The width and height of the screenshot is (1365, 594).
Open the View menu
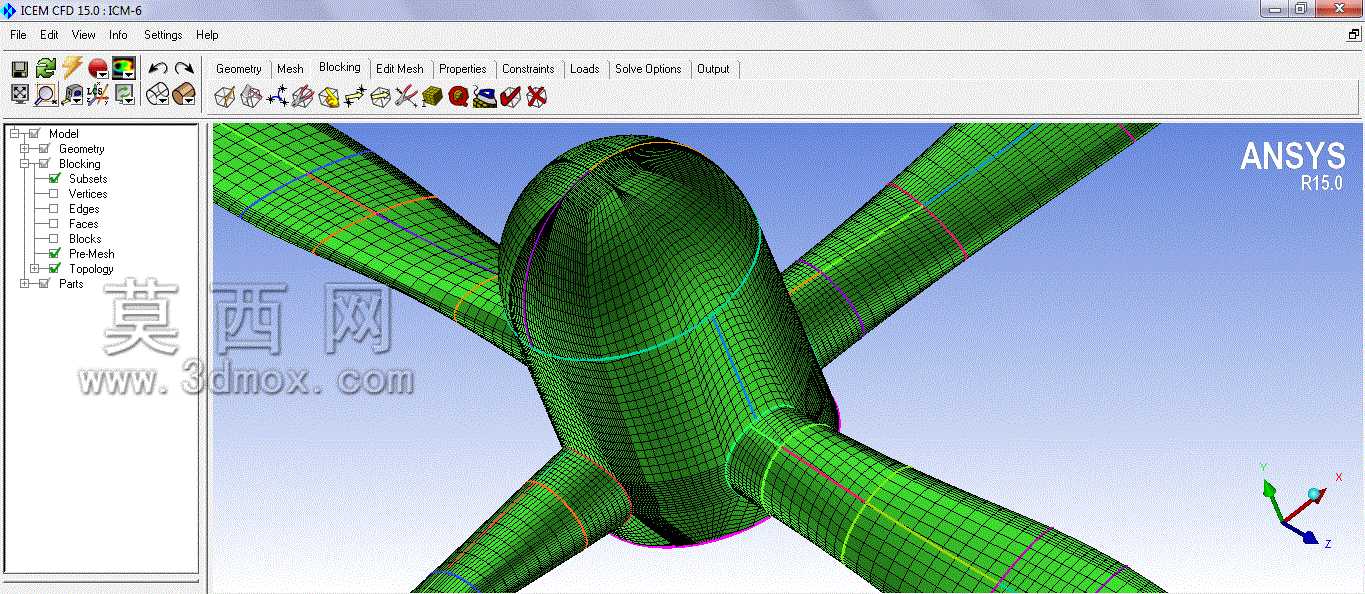pos(84,35)
